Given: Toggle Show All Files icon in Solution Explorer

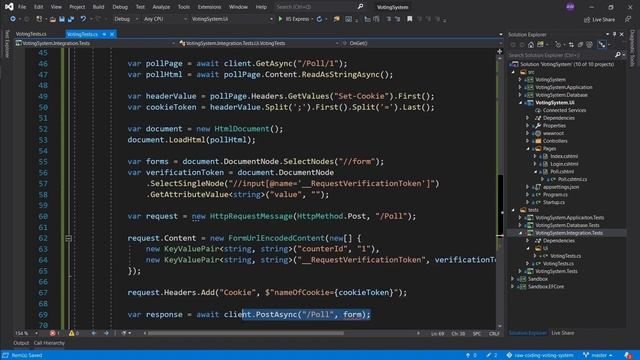Looking at the screenshot, I should pyautogui.click(x=589, y=44).
